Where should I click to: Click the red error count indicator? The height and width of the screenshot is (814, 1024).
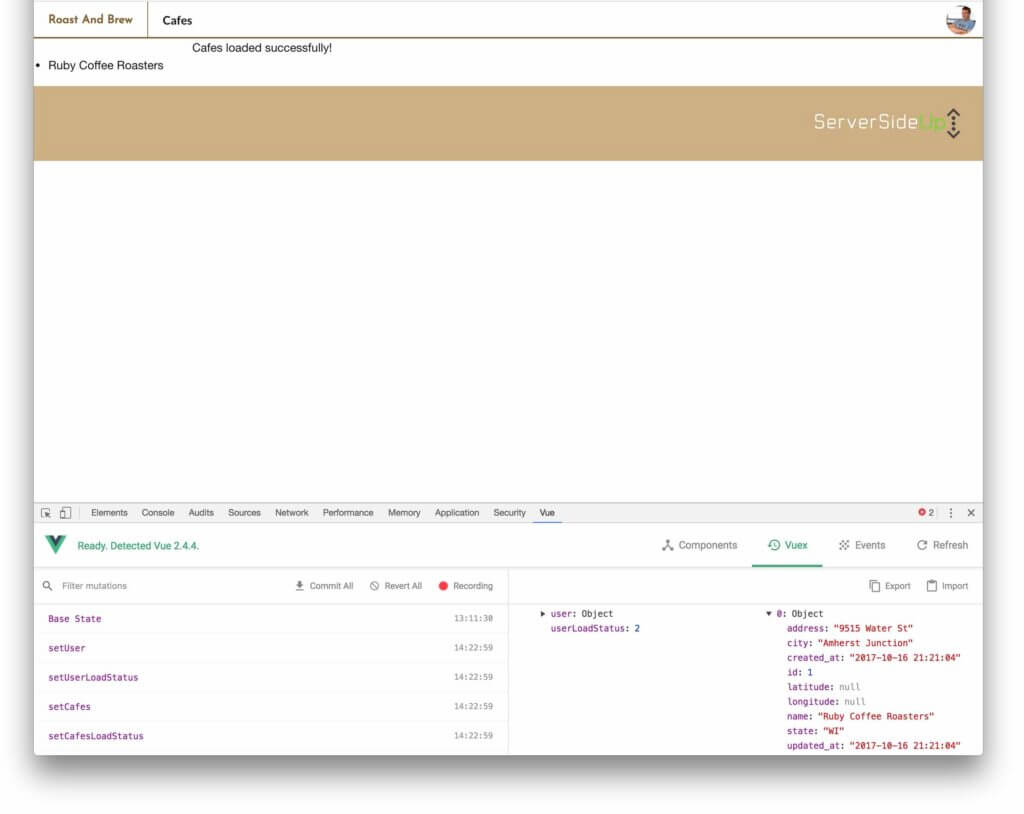click(x=925, y=513)
